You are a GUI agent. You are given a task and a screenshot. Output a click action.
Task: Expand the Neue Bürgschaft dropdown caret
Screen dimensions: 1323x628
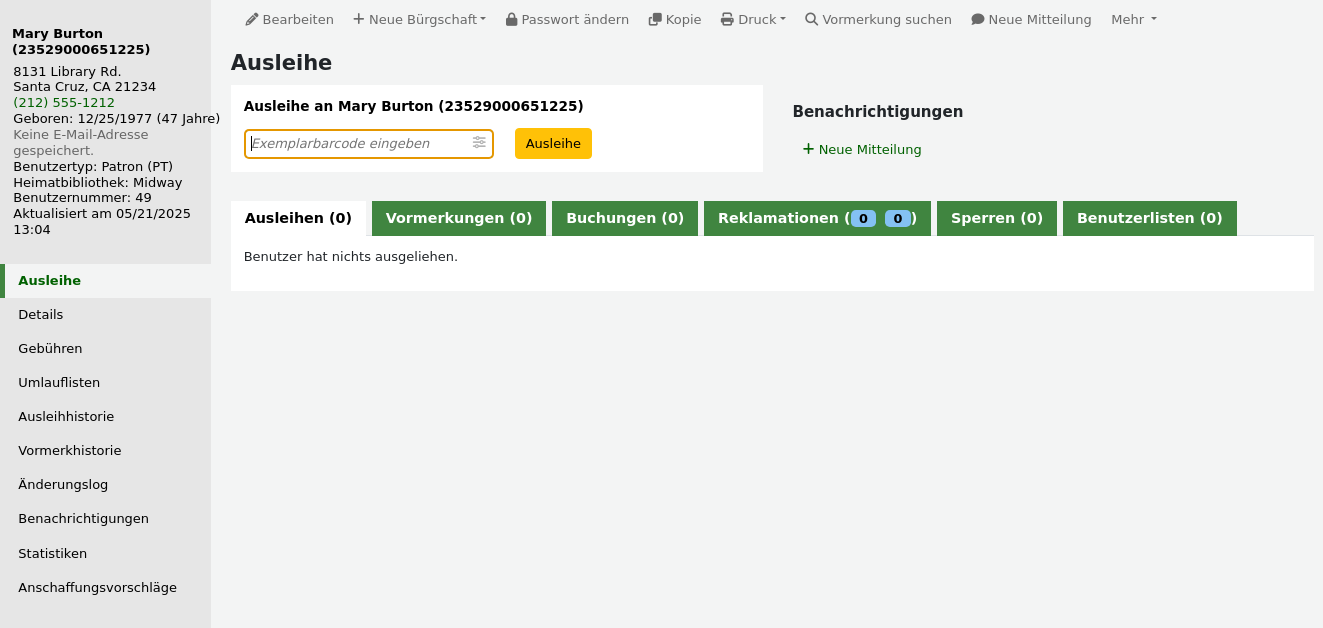click(483, 19)
